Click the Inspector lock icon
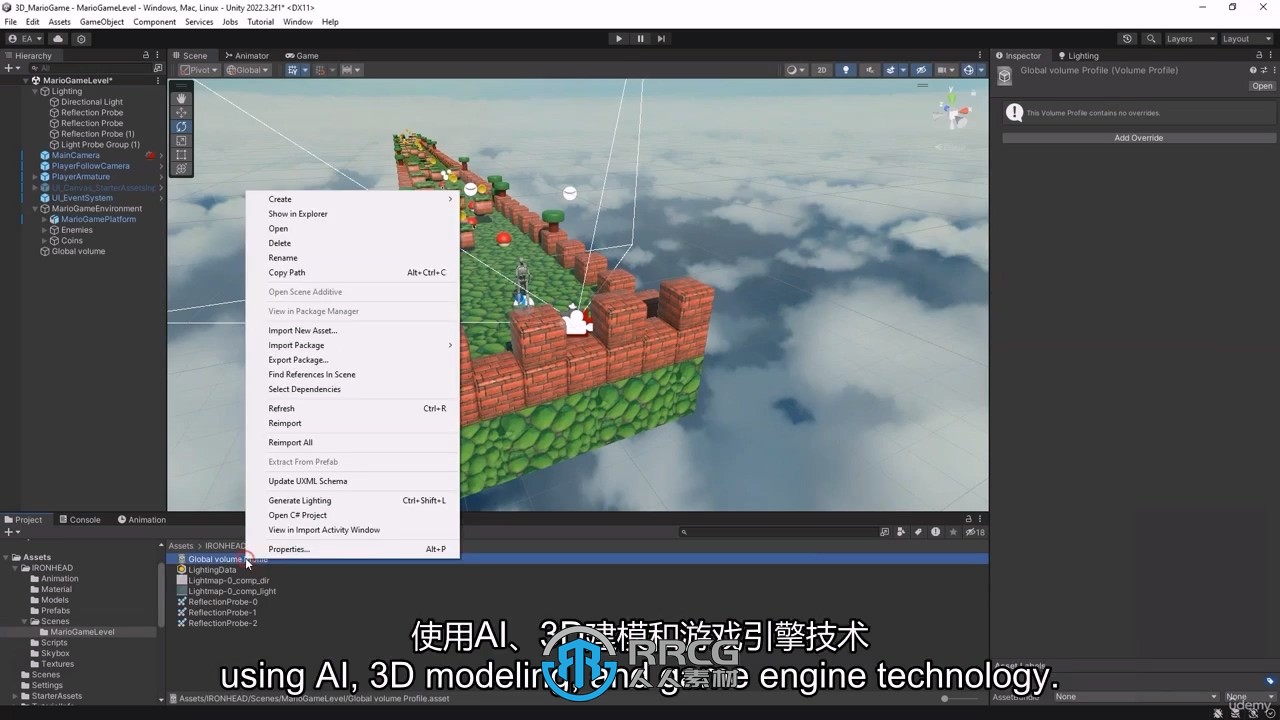This screenshot has width=1280, height=720. point(1259,55)
